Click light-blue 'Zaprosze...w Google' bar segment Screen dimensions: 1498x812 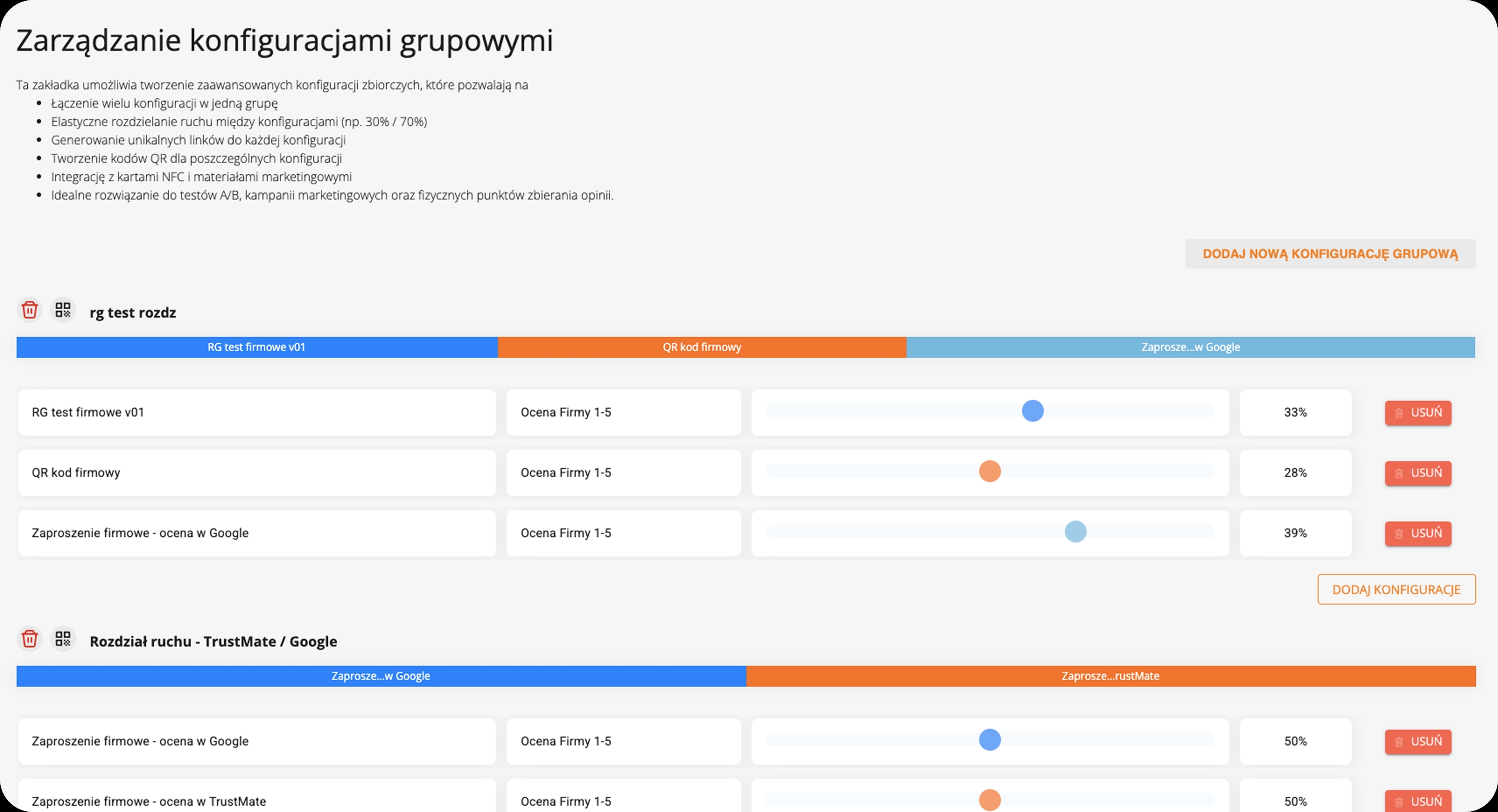pos(1191,347)
